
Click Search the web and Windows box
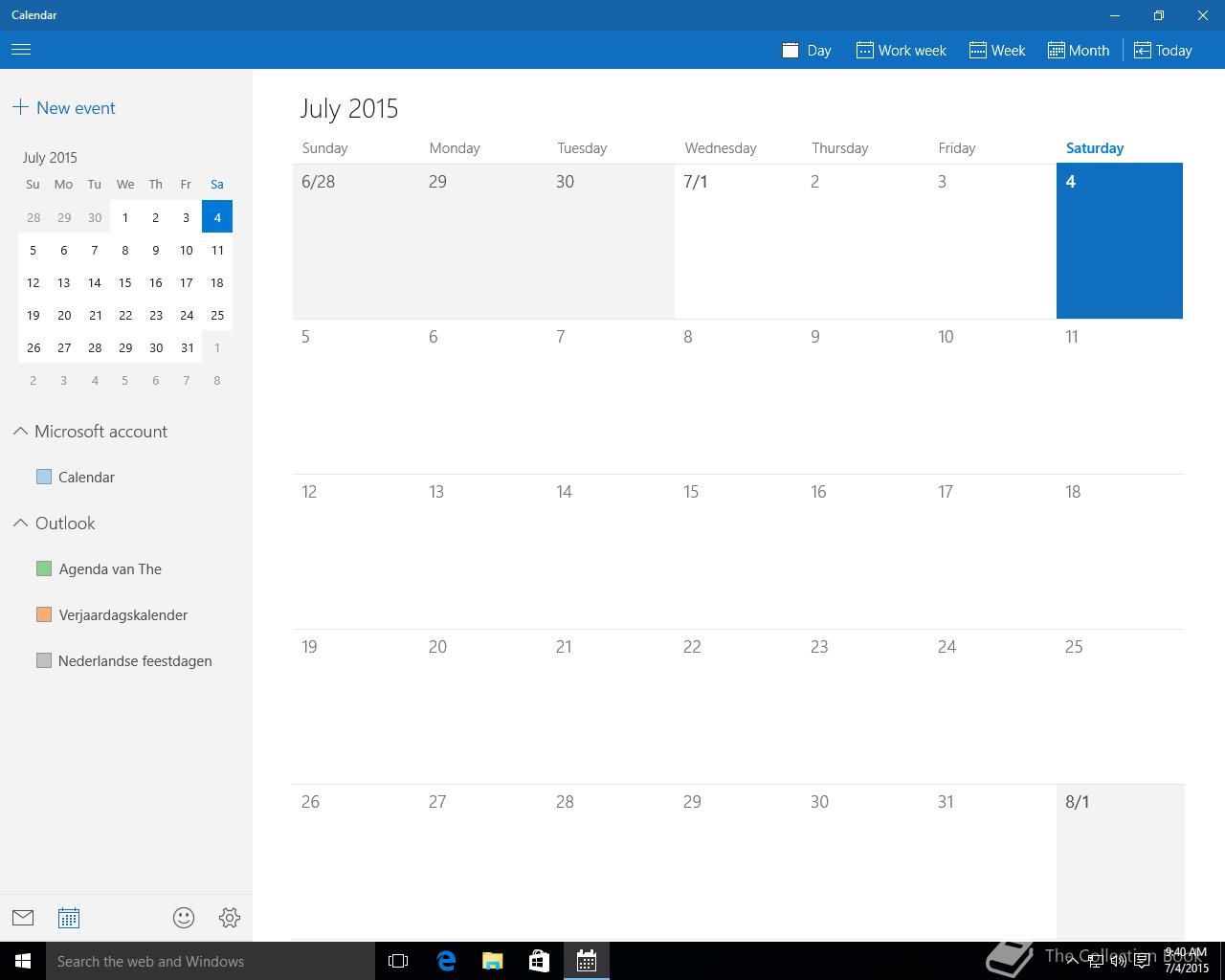pyautogui.click(x=211, y=961)
